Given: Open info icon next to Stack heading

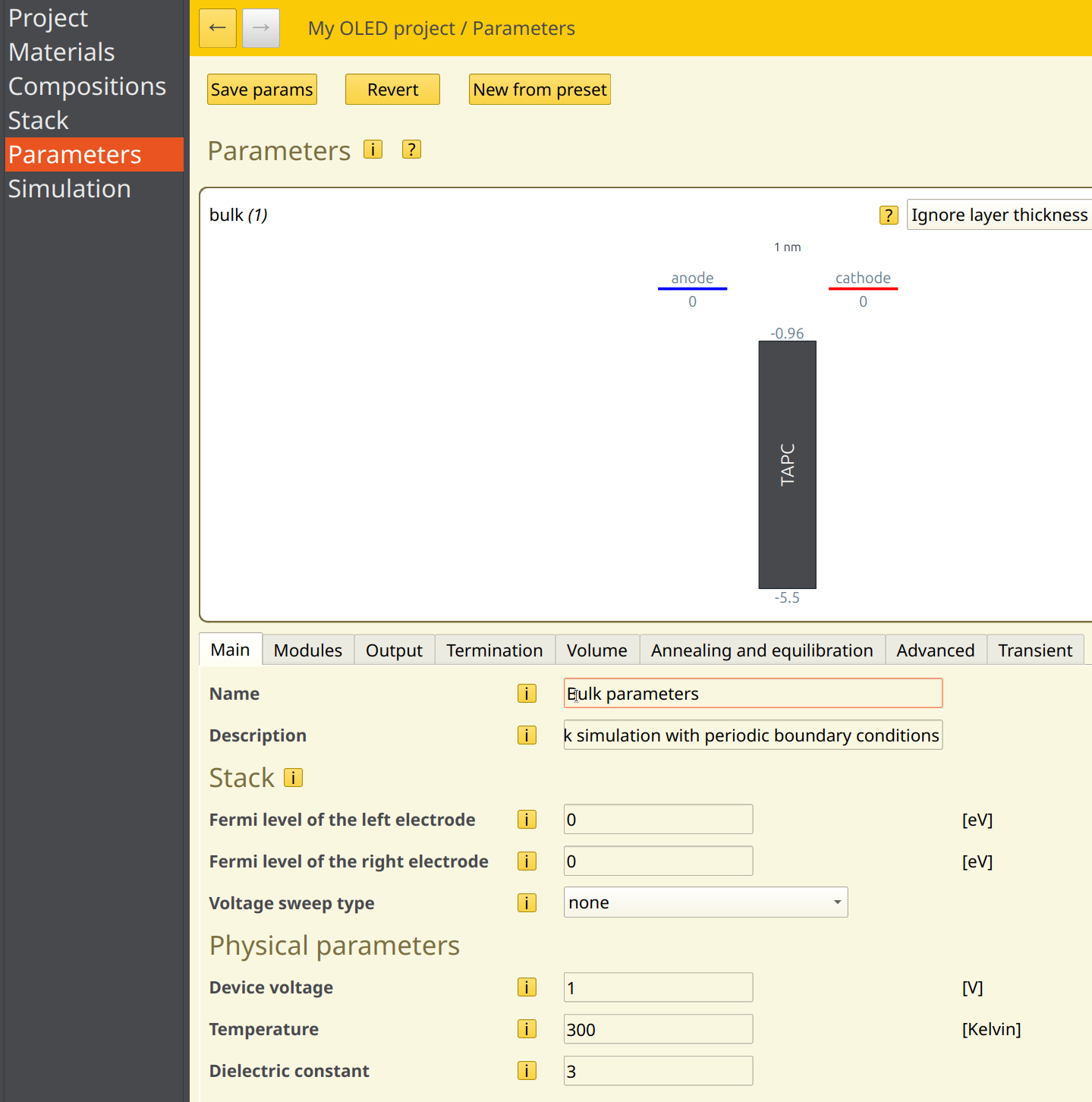Looking at the screenshot, I should click(293, 778).
